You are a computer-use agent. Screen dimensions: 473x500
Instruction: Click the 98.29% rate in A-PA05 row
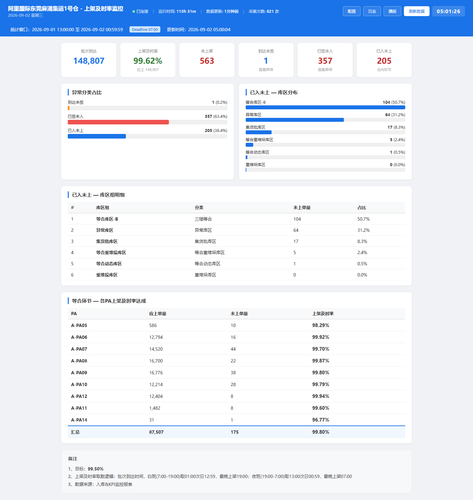tap(321, 325)
